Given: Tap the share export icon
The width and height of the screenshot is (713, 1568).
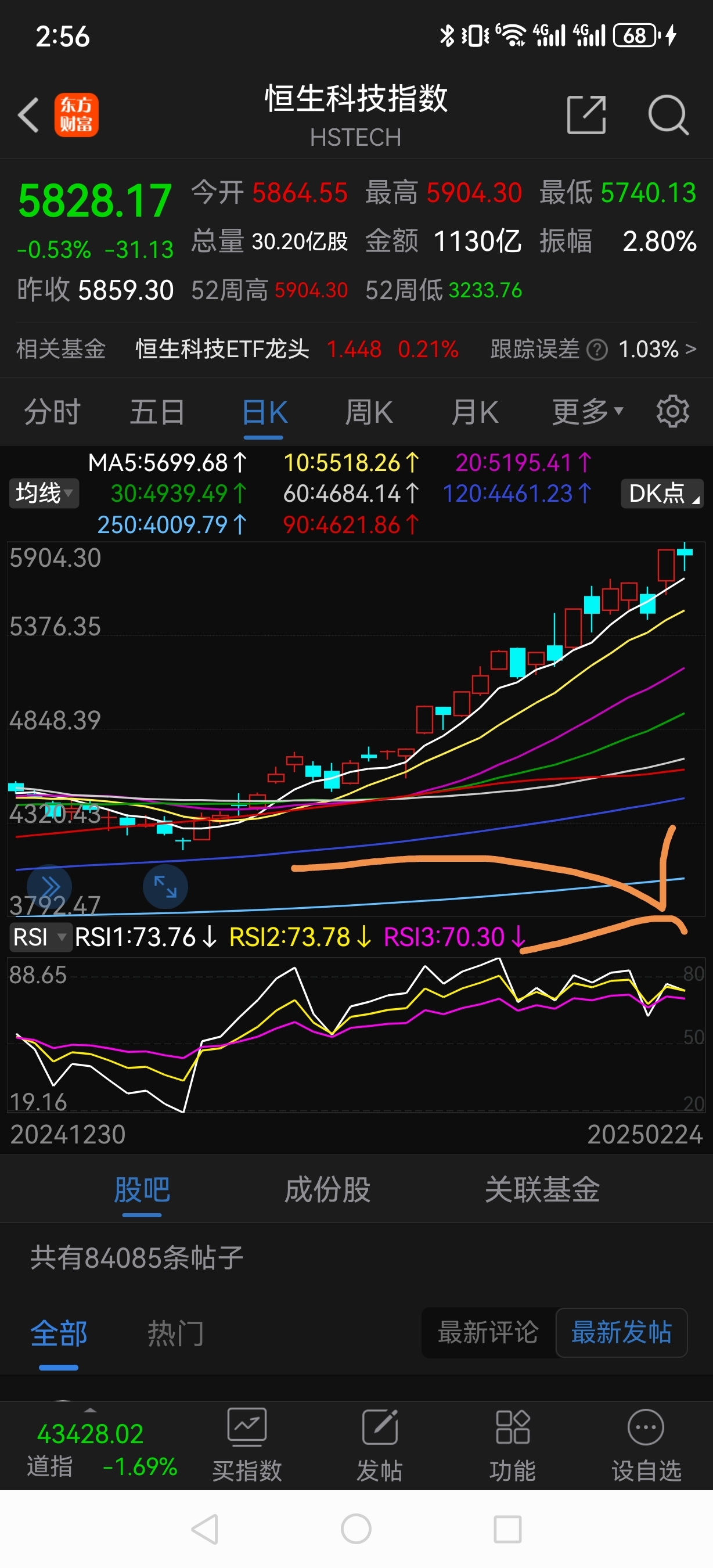Looking at the screenshot, I should (x=586, y=114).
